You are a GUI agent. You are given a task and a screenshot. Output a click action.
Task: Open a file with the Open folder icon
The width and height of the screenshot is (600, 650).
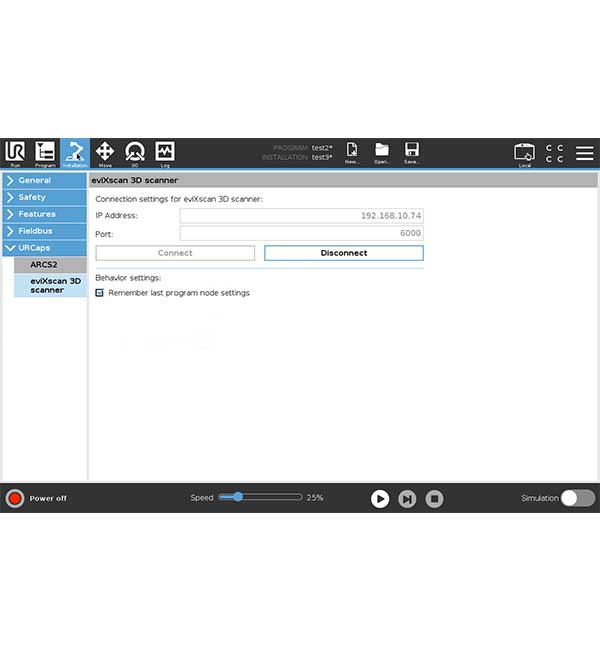click(x=381, y=153)
